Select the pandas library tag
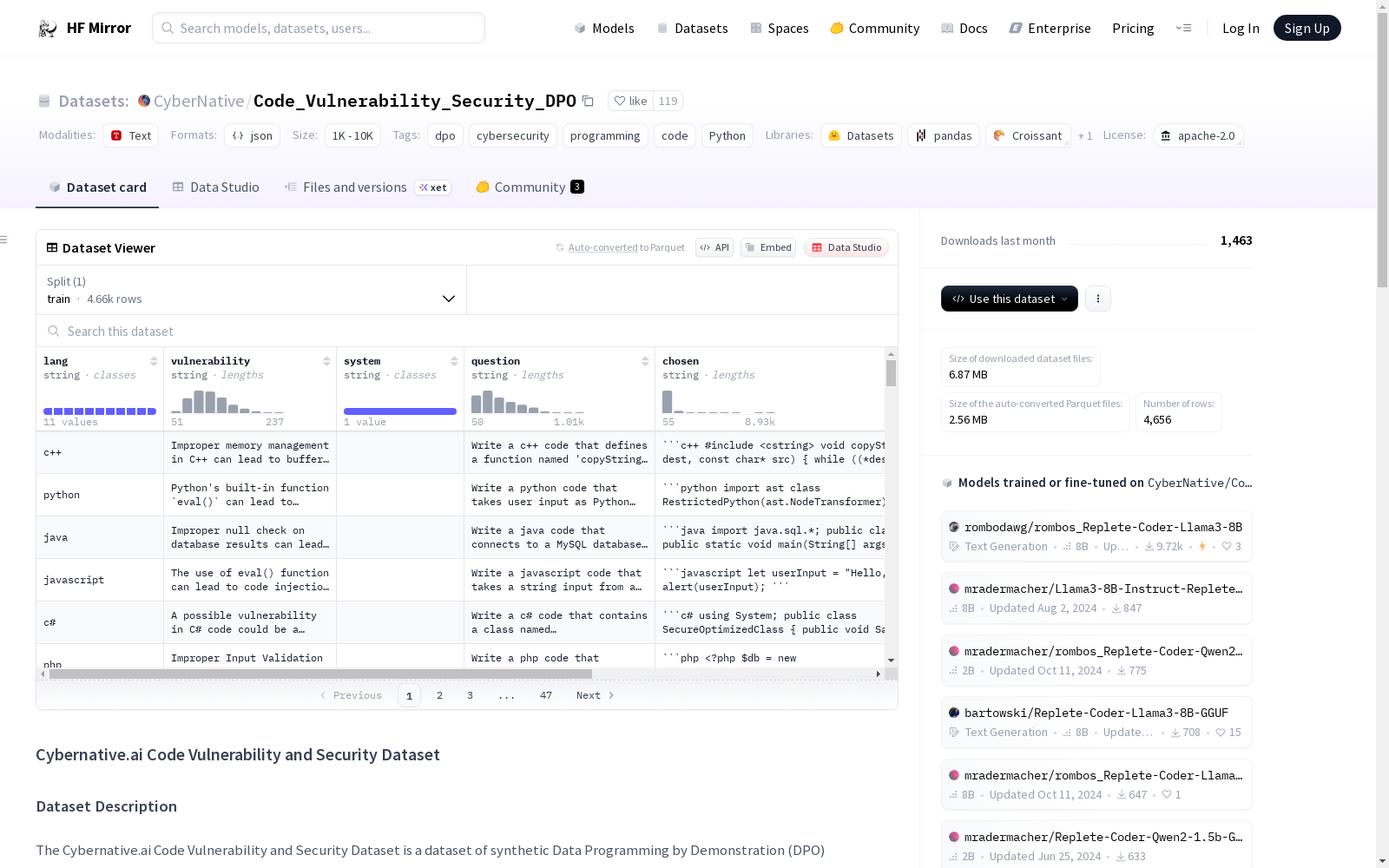1389x868 pixels. [944, 135]
